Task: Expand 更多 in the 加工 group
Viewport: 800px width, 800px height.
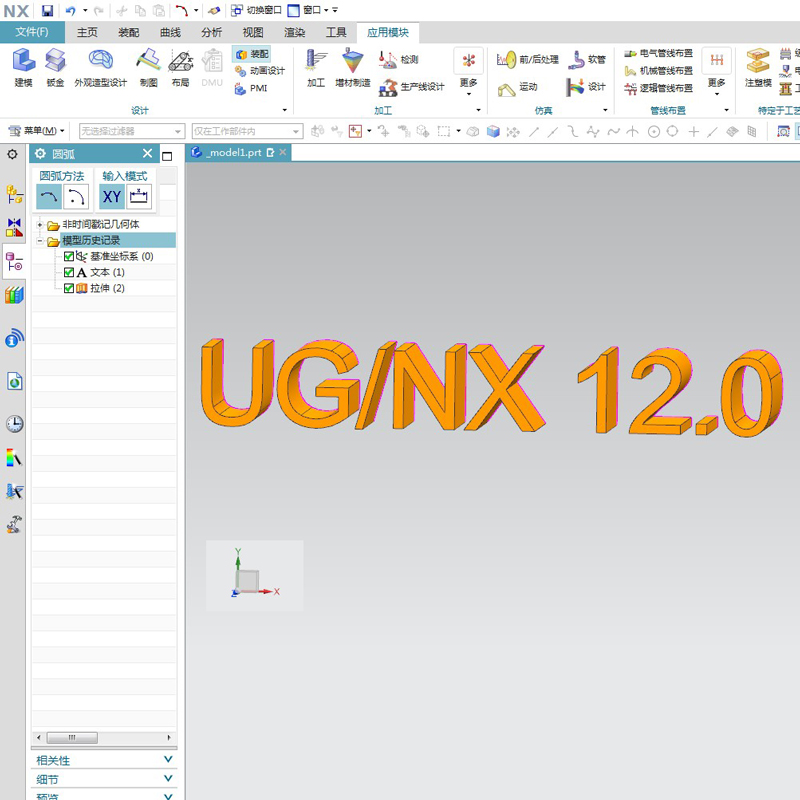Action: [x=468, y=73]
